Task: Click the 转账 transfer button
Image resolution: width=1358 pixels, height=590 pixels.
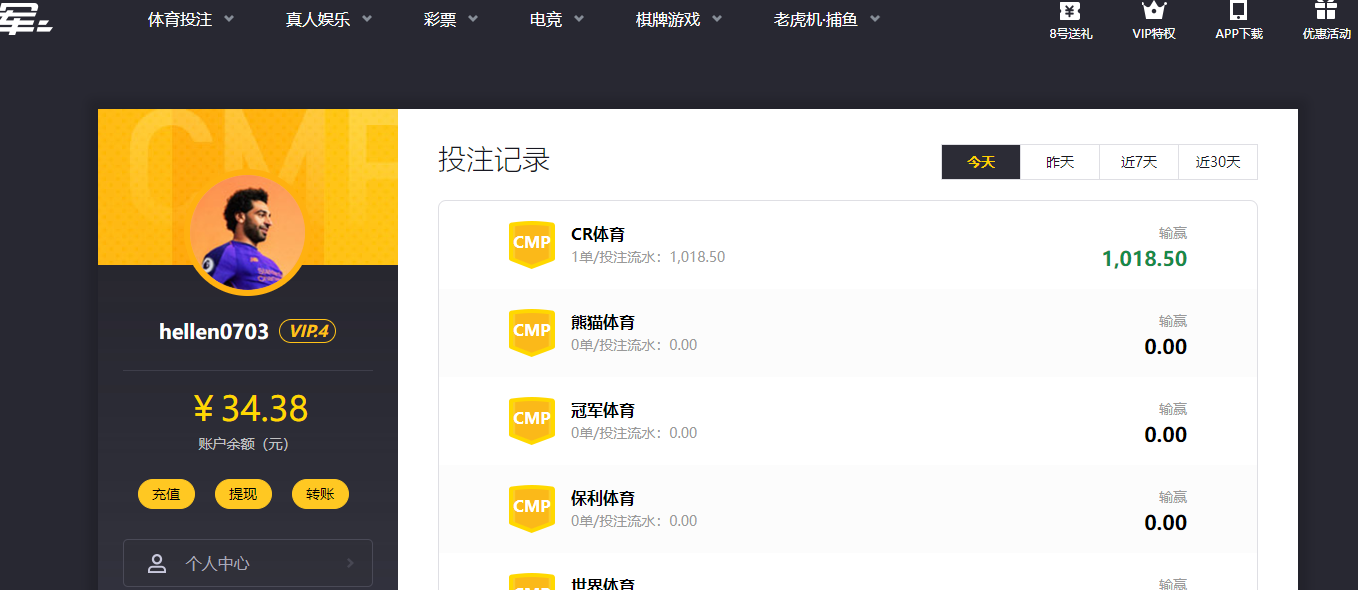Action: pyautogui.click(x=320, y=494)
